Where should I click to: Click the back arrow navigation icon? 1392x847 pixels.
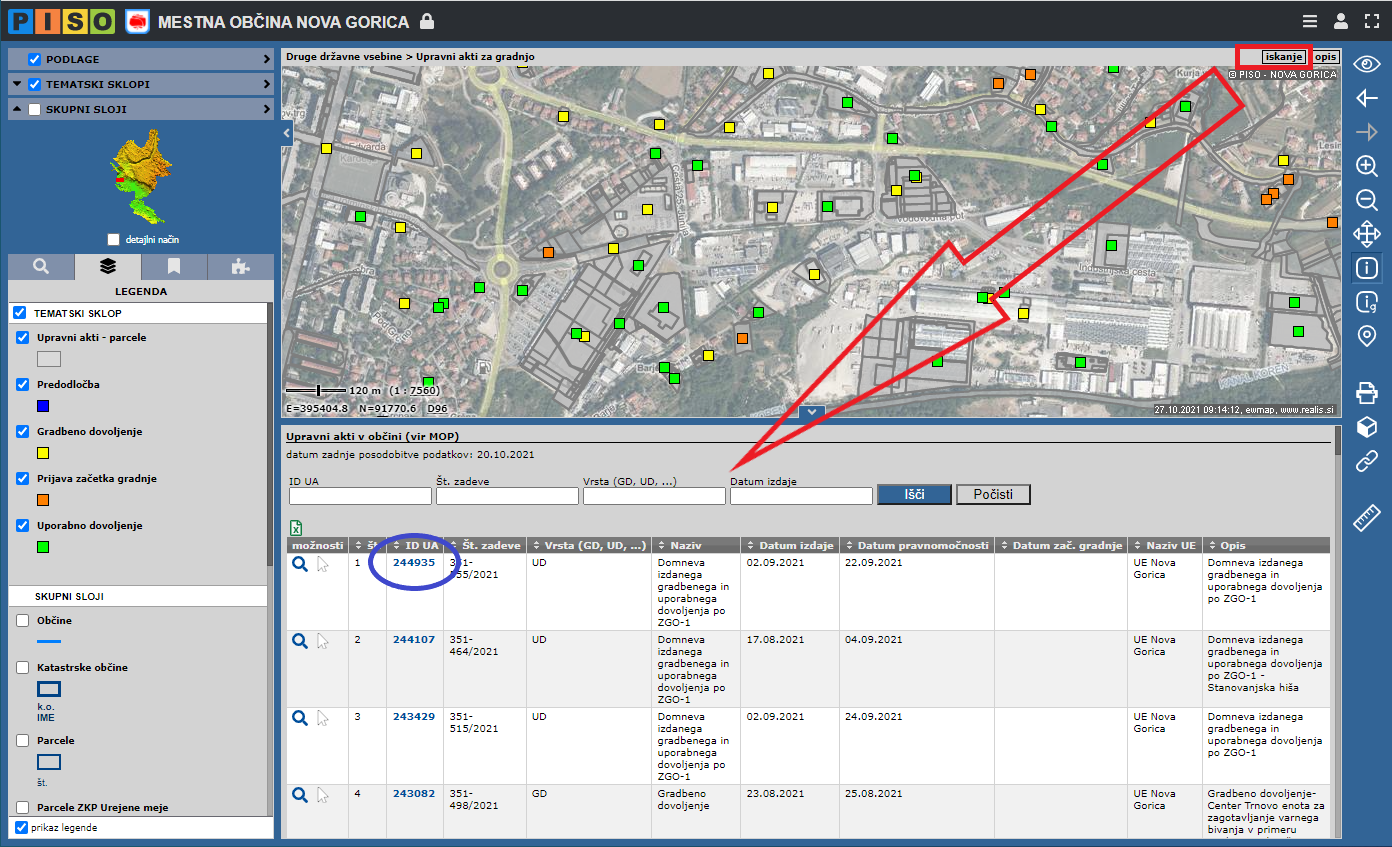(x=1366, y=98)
